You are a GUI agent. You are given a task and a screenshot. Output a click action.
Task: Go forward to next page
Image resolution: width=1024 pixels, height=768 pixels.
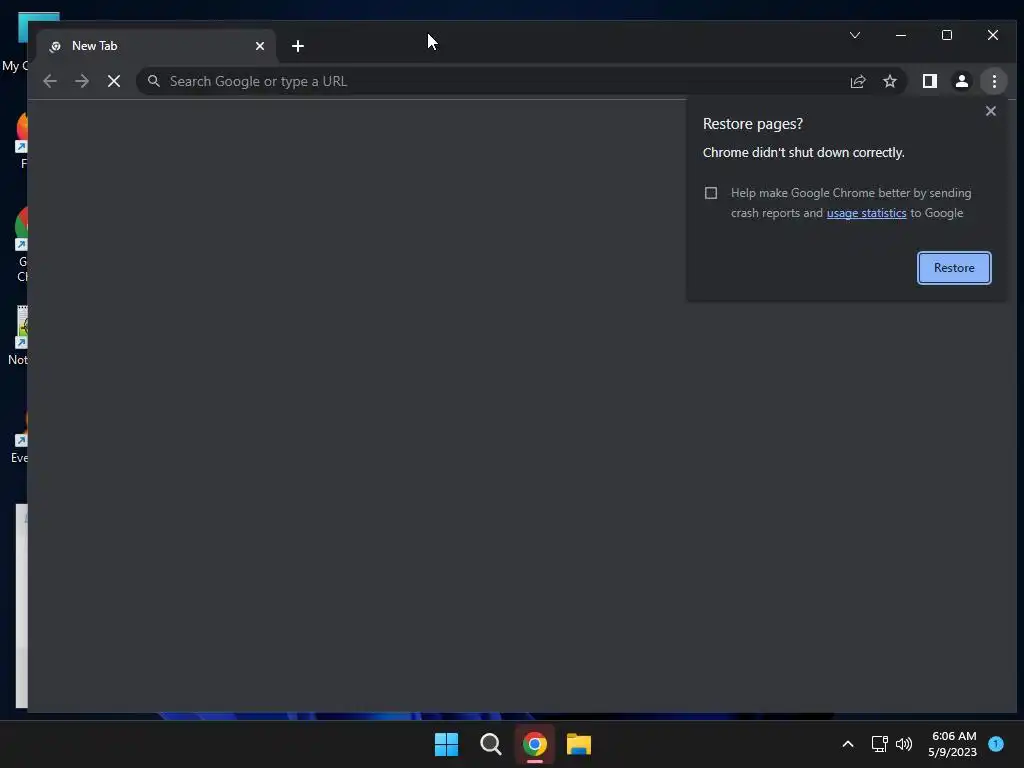(x=82, y=82)
